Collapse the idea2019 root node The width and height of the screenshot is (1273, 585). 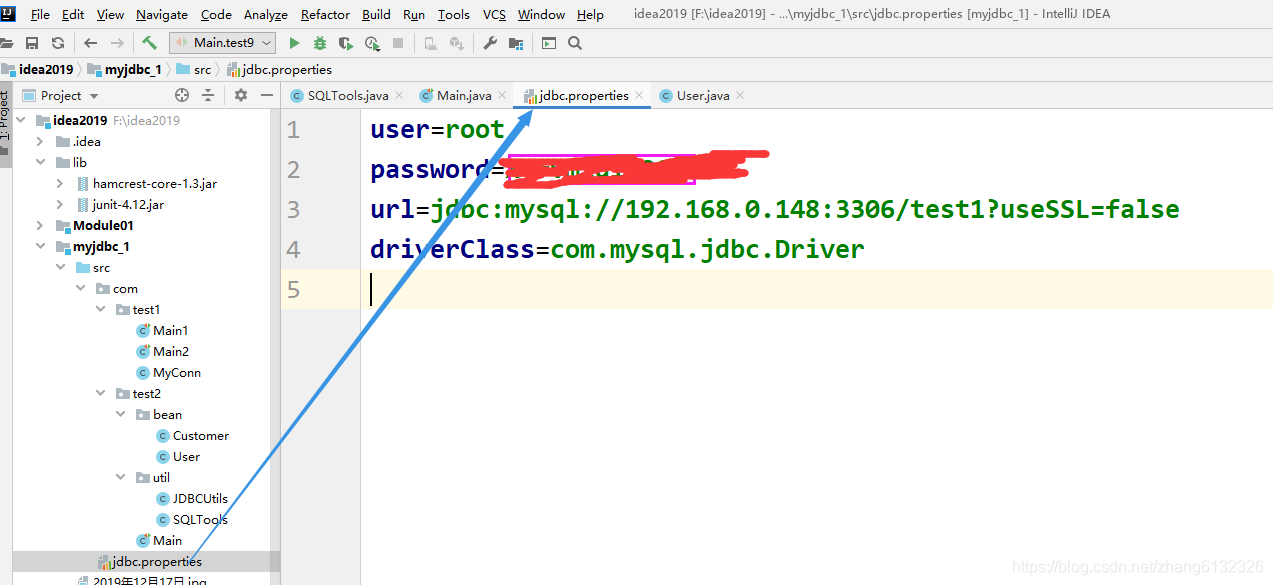(x=20, y=120)
